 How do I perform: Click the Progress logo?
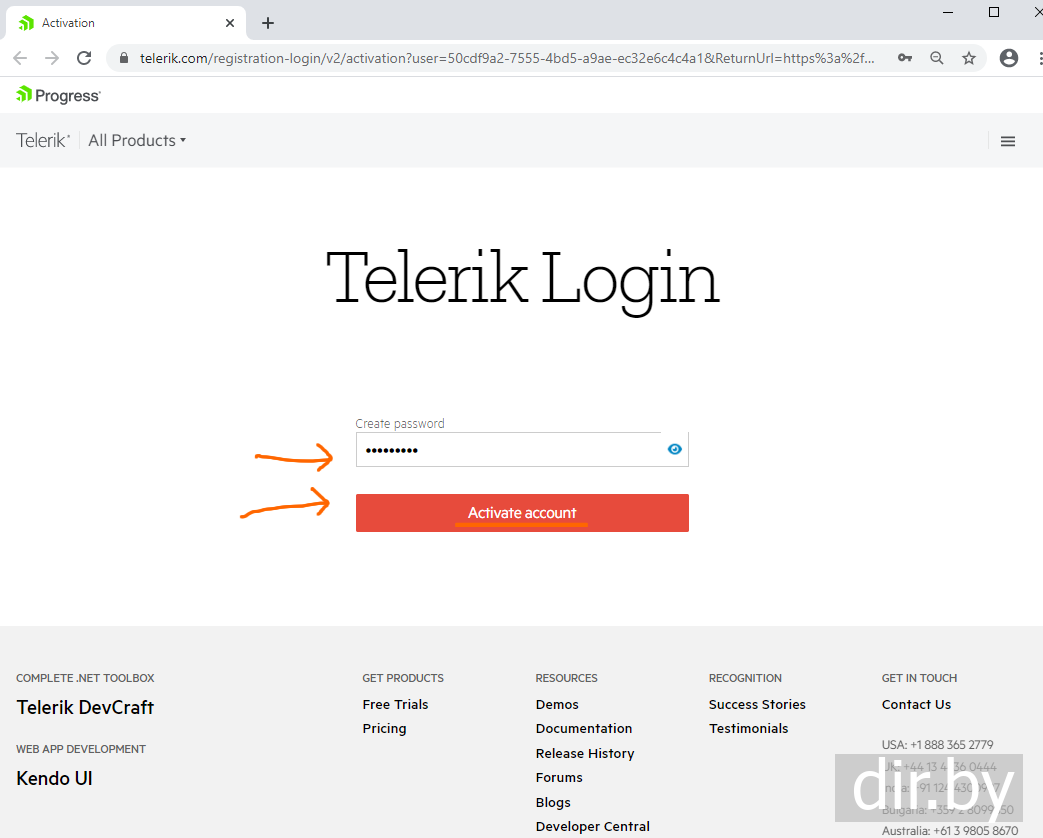[59, 95]
